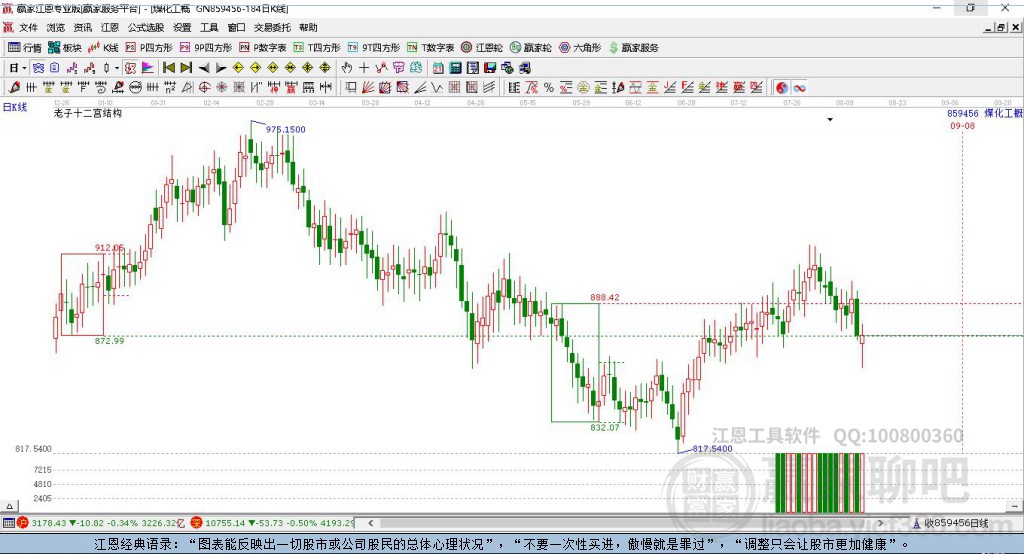The height and width of the screenshot is (554, 1024).
Task: Open the 行情 market quotes view
Action: click(x=24, y=48)
